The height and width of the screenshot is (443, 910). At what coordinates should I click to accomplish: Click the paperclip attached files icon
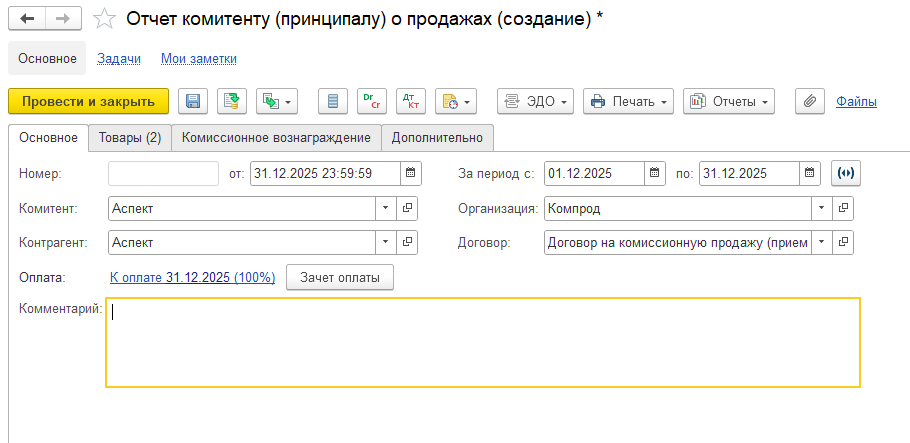tap(811, 101)
